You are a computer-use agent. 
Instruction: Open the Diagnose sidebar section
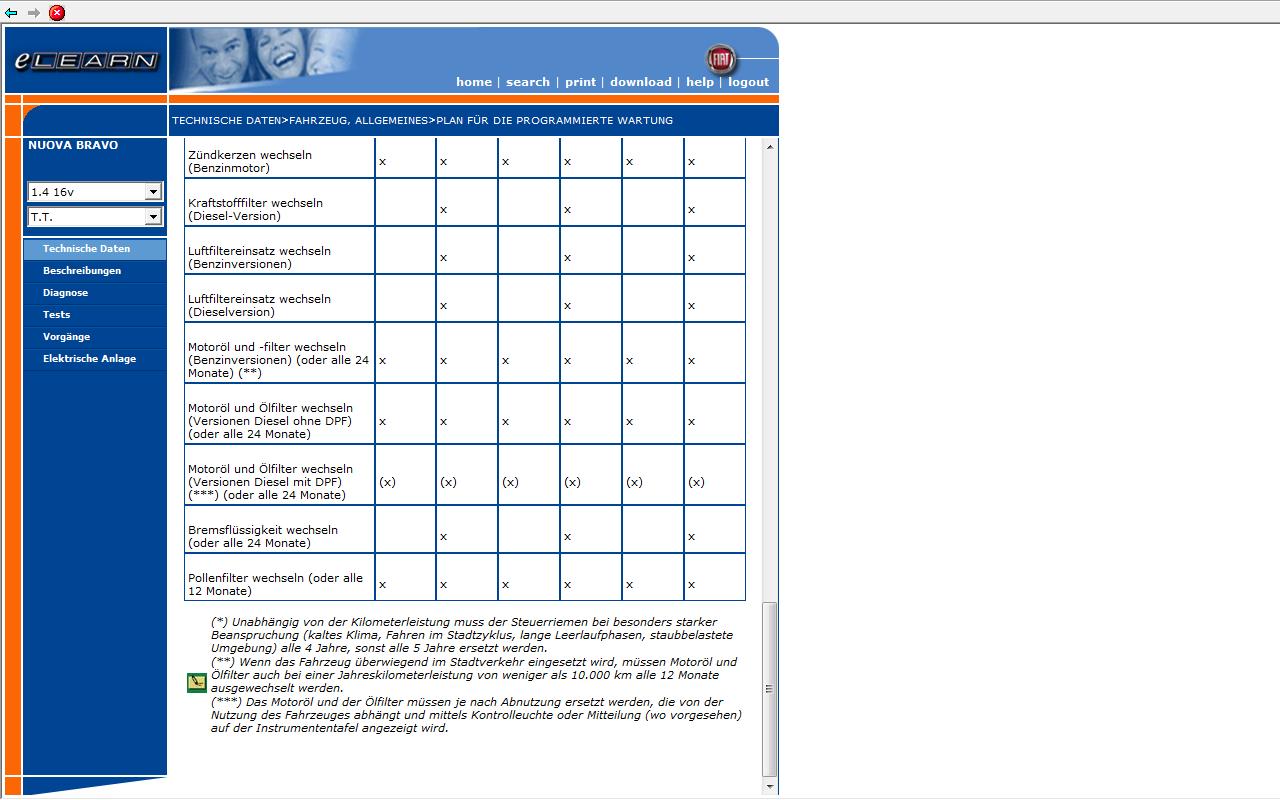pos(66,293)
